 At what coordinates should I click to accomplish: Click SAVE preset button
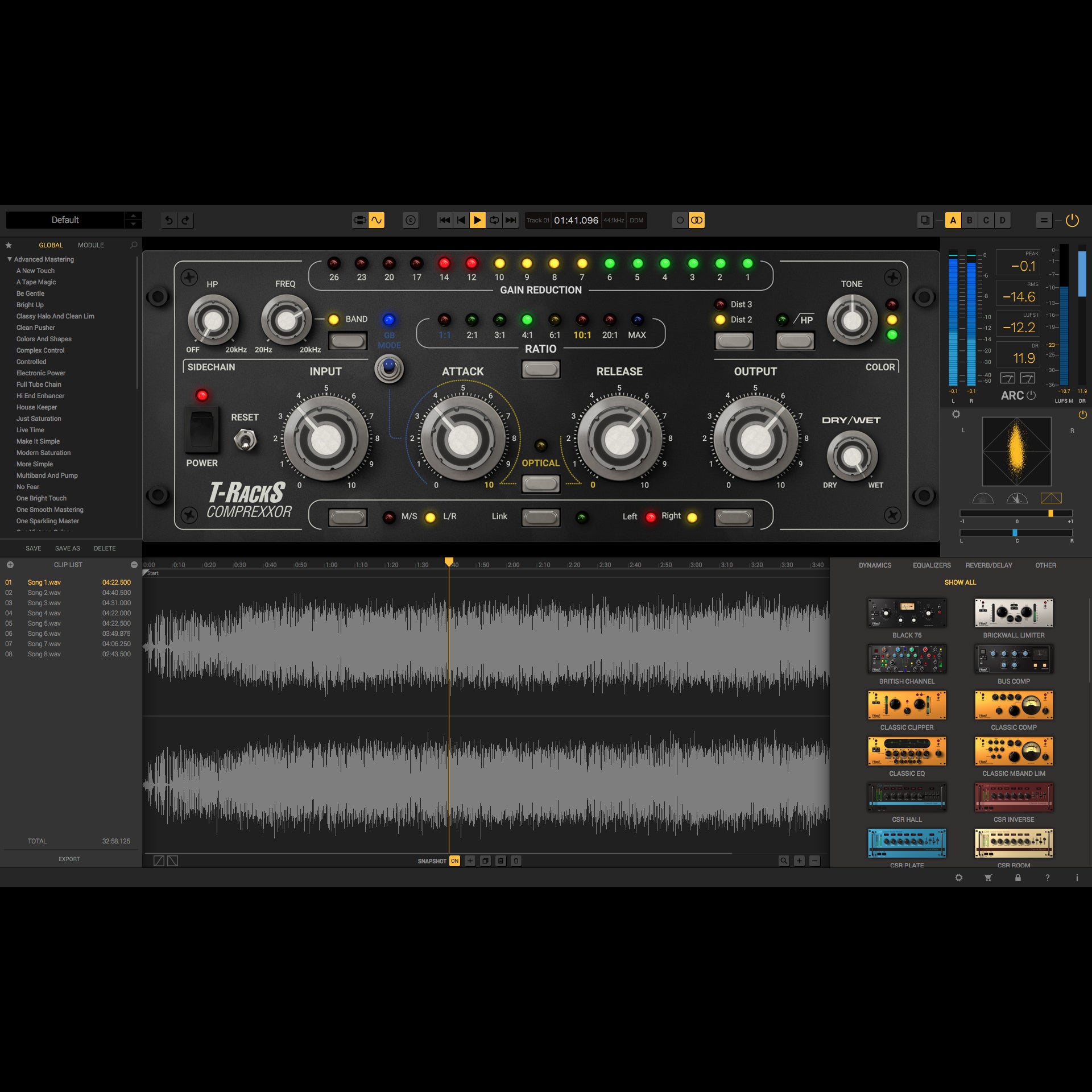tap(34, 548)
